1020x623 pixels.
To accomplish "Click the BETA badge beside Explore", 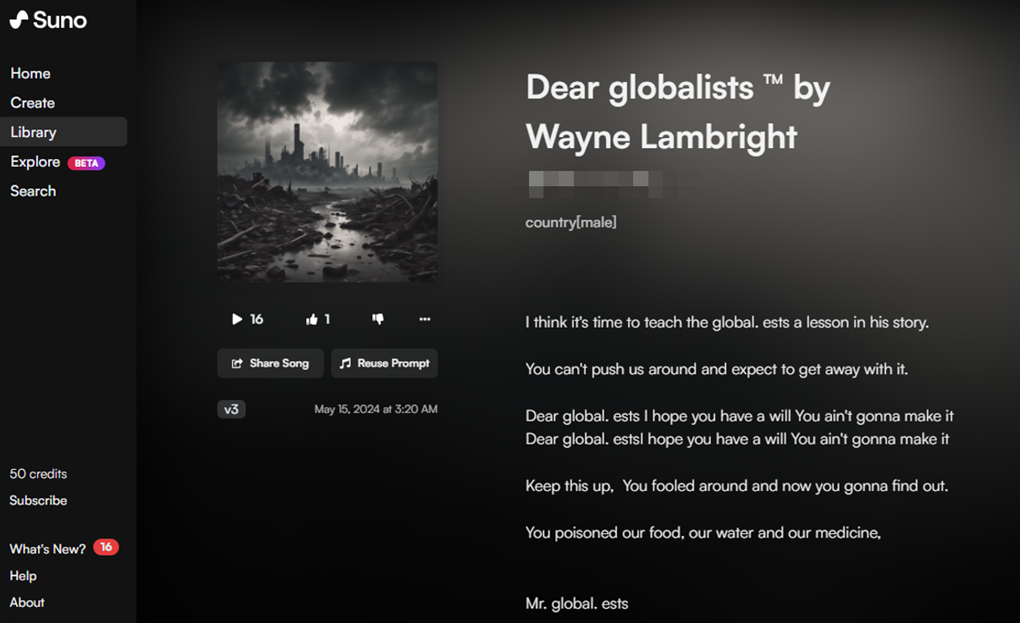I will 87,163.
